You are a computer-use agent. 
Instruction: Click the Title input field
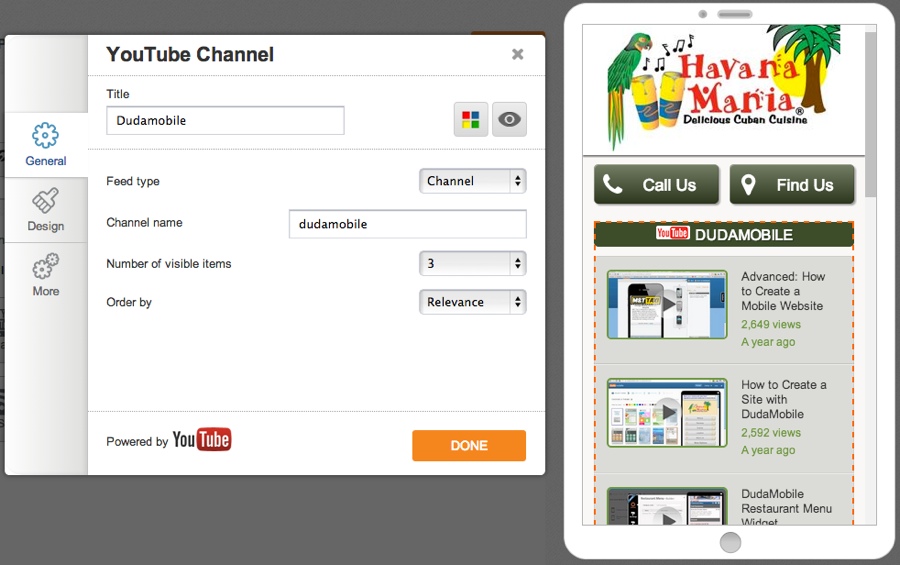pyautogui.click(x=225, y=121)
